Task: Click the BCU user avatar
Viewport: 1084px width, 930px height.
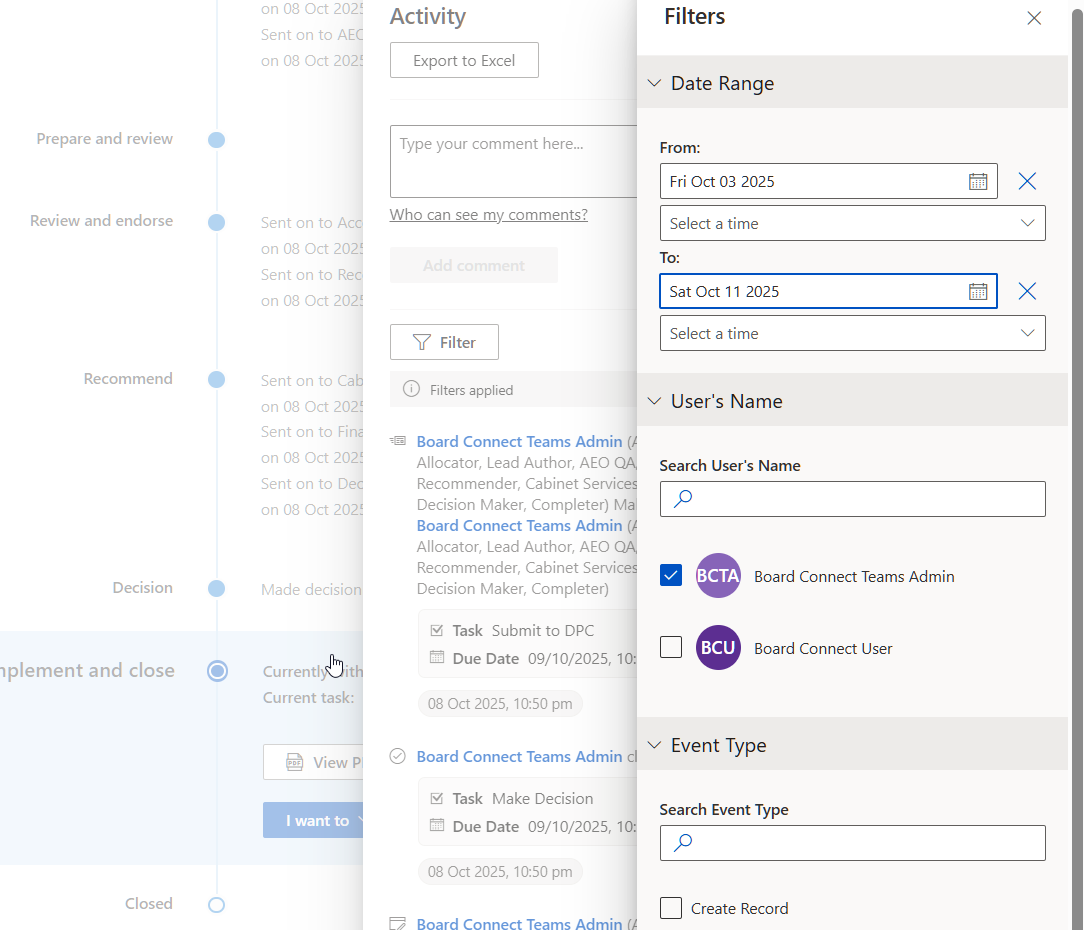Action: (718, 648)
